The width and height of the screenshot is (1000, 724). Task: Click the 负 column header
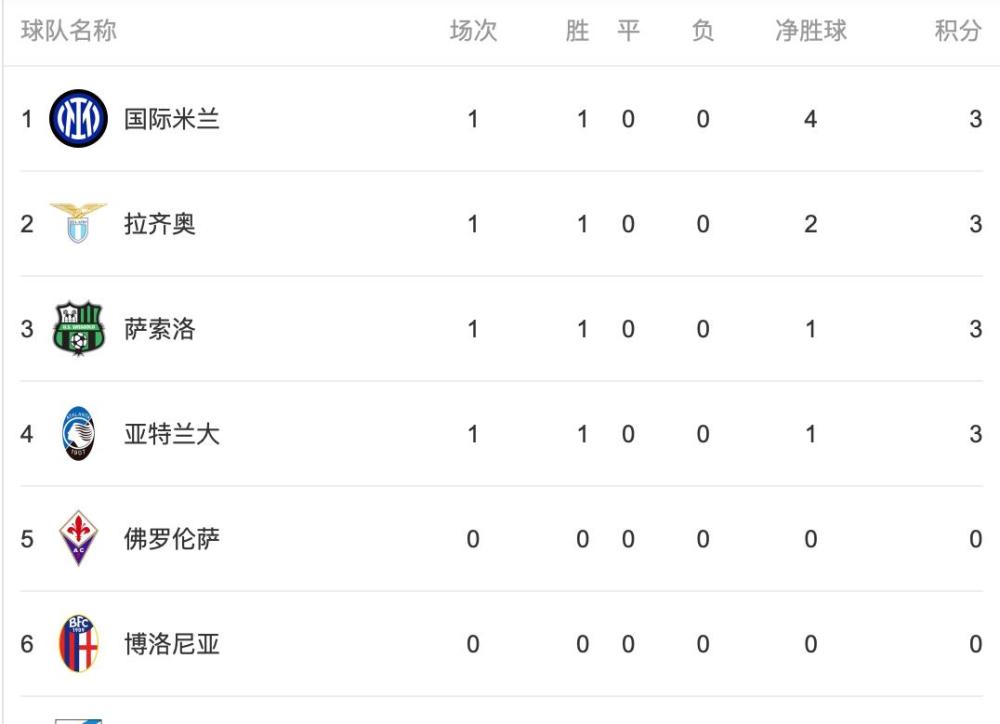click(703, 31)
